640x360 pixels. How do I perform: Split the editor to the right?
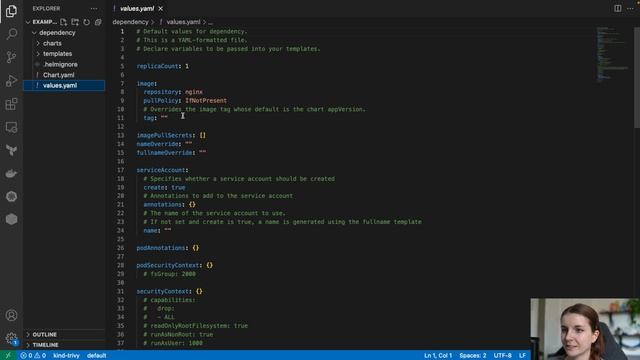(618, 9)
